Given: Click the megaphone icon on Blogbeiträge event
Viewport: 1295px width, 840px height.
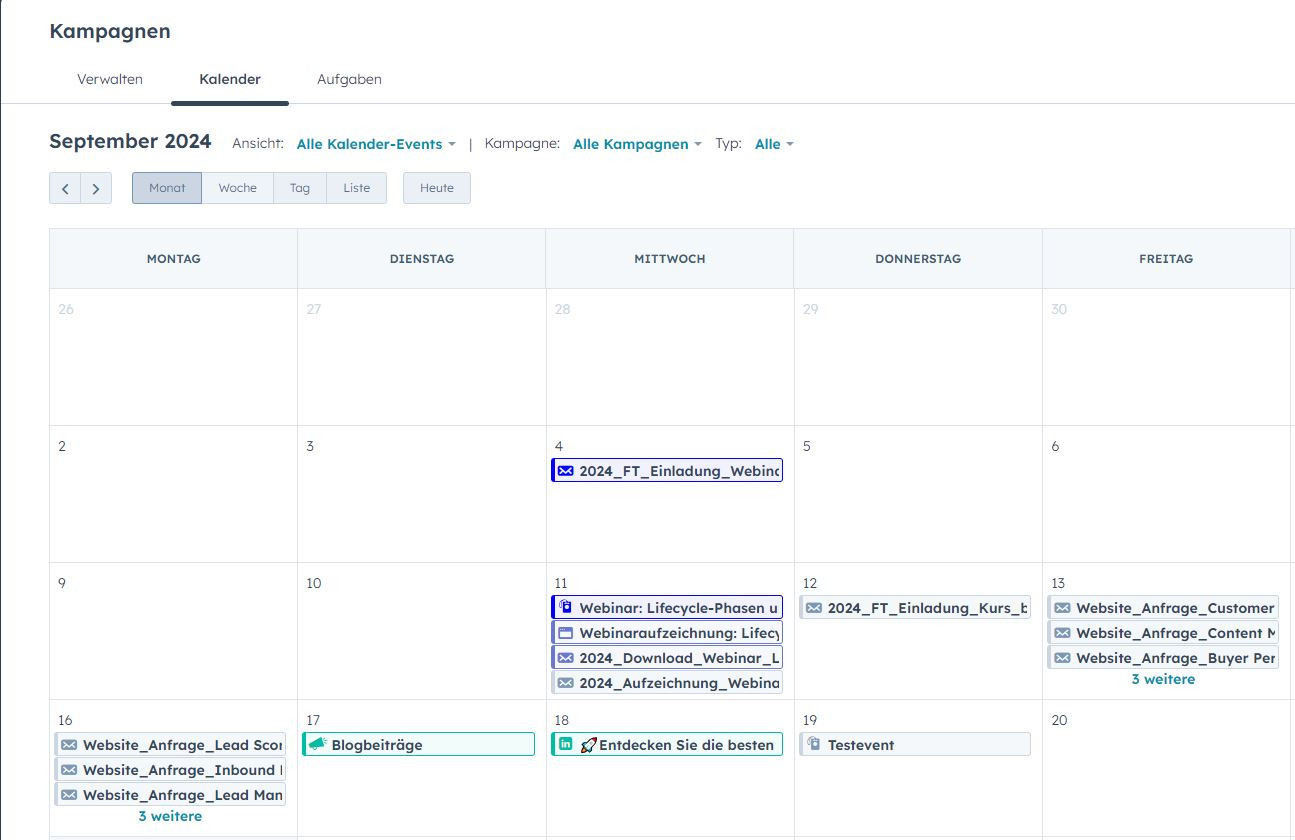Looking at the screenshot, I should 317,745.
